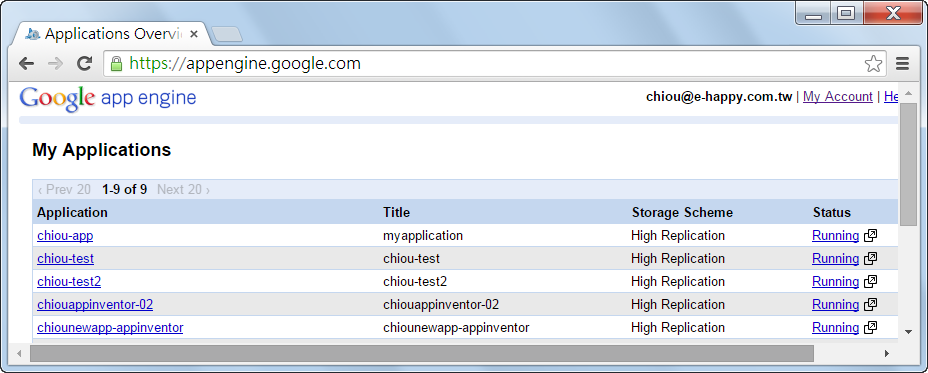The image size is (928, 373).
Task: Click the horizontal scrollbar left arrow
Action: point(20,353)
